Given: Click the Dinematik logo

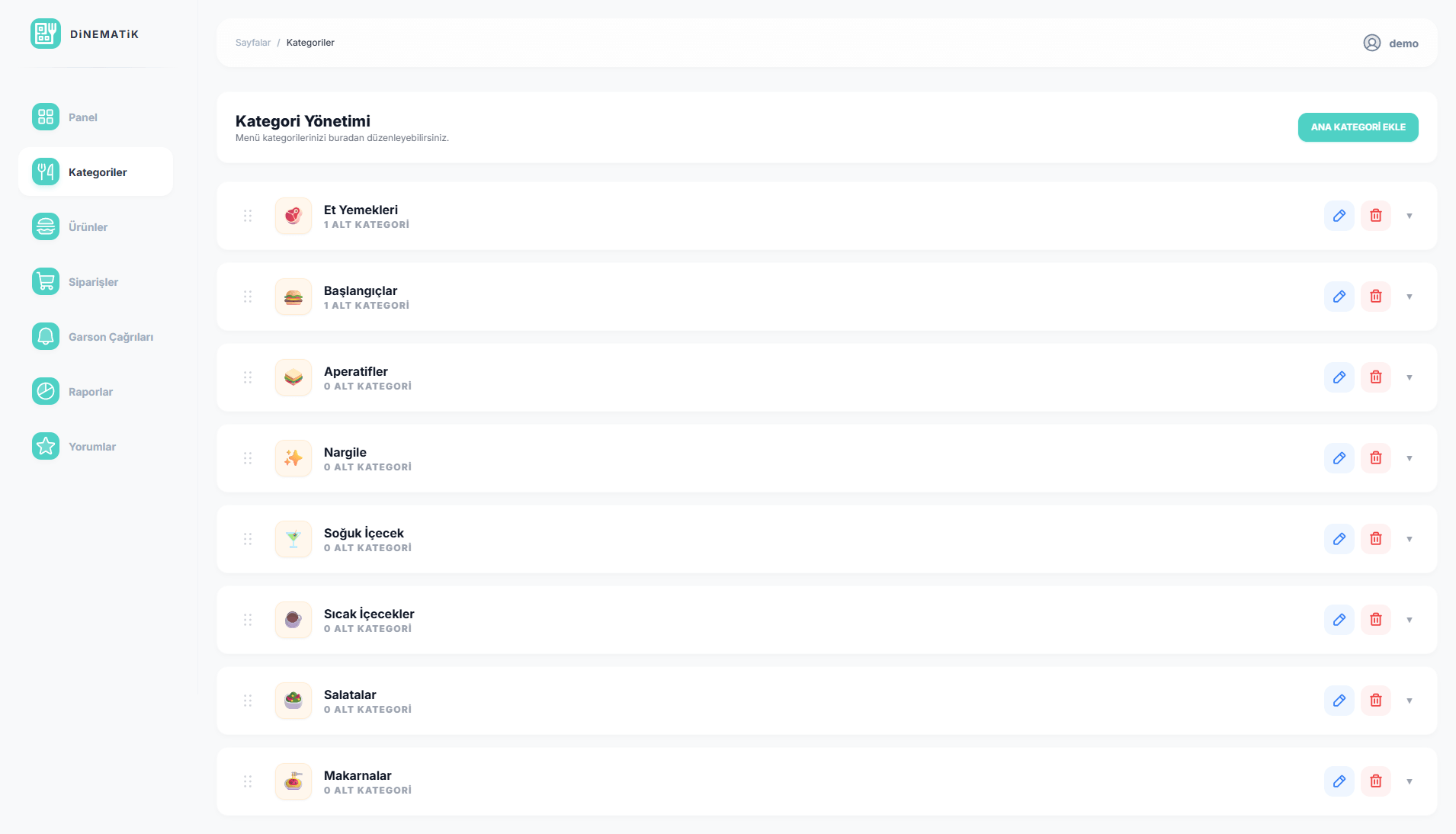Looking at the screenshot, I should tap(46, 34).
